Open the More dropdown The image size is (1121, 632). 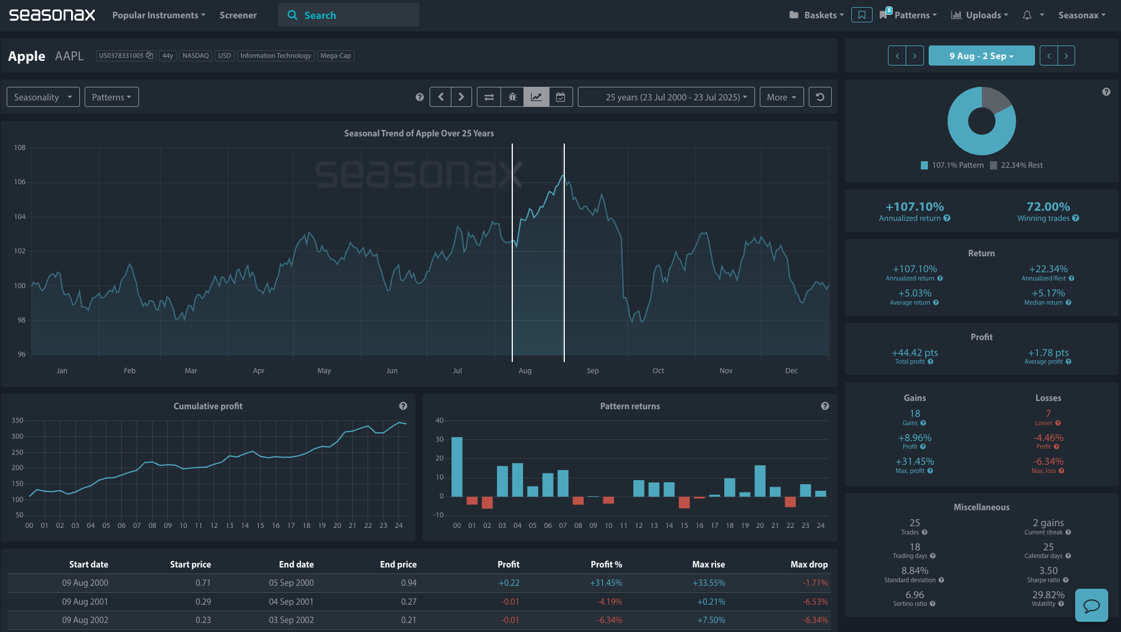pyautogui.click(x=781, y=97)
